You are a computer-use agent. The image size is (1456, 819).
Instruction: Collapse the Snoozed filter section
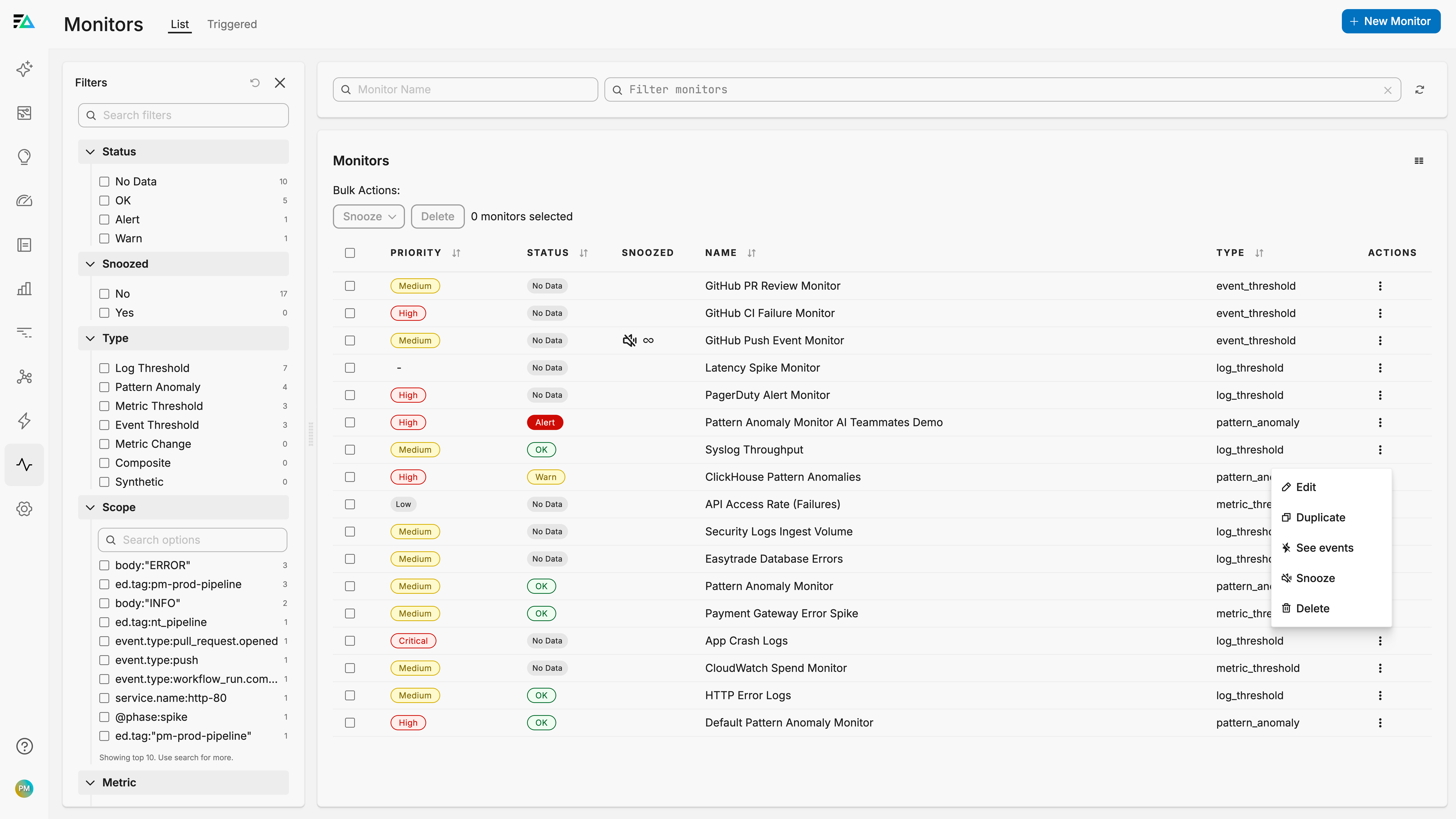(x=183, y=264)
